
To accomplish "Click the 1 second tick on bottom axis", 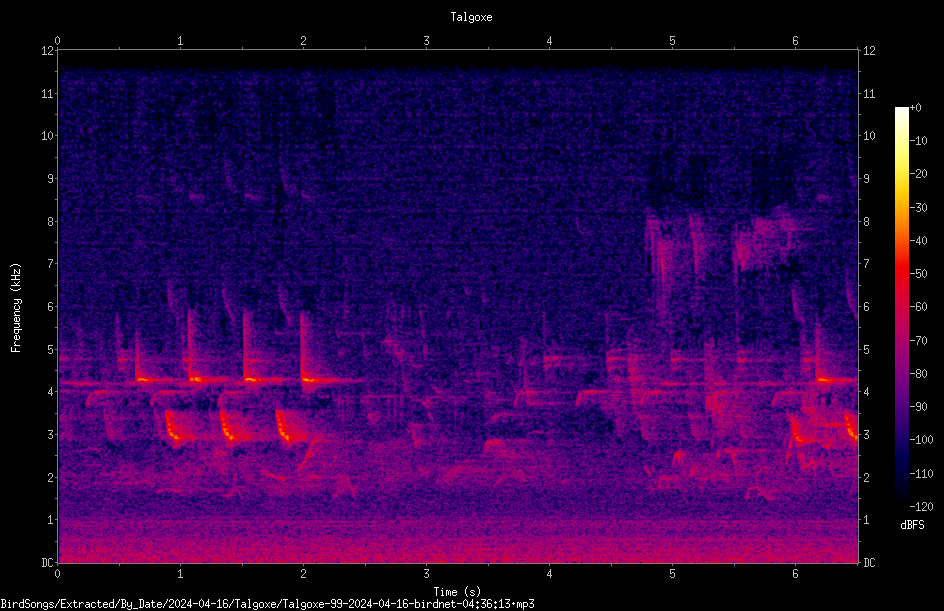I will (180, 574).
